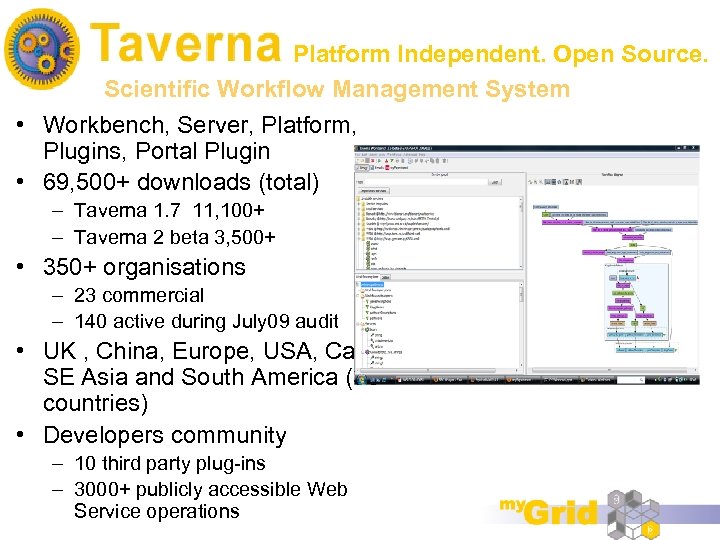Click the "Scientific Workflow Management System" subtitle
Image resolution: width=720 pixels, height=540 pixels.
coord(337,89)
